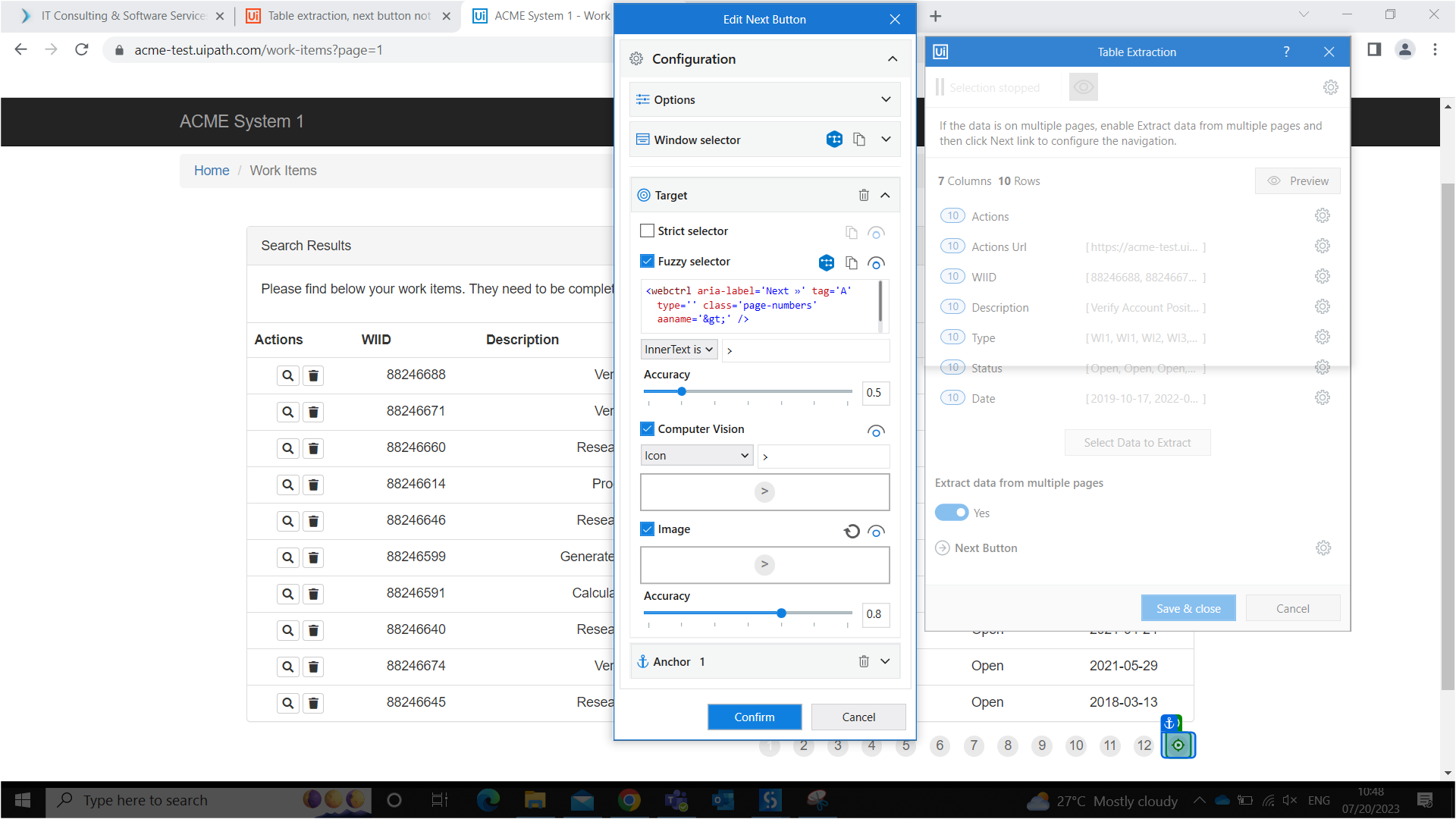Open the WIID column settings gear
This screenshot has width=1456, height=819.
pos(1323,277)
